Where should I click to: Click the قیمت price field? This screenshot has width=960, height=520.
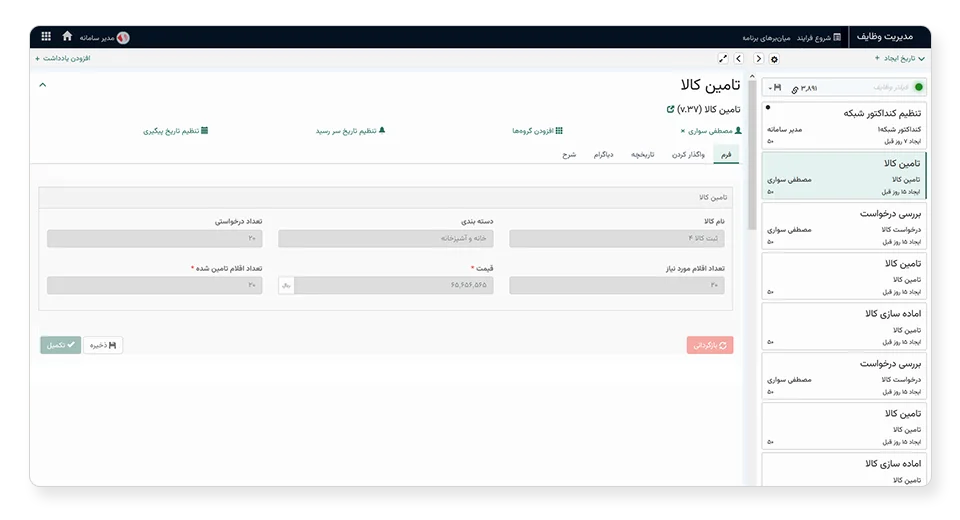(x=393, y=285)
